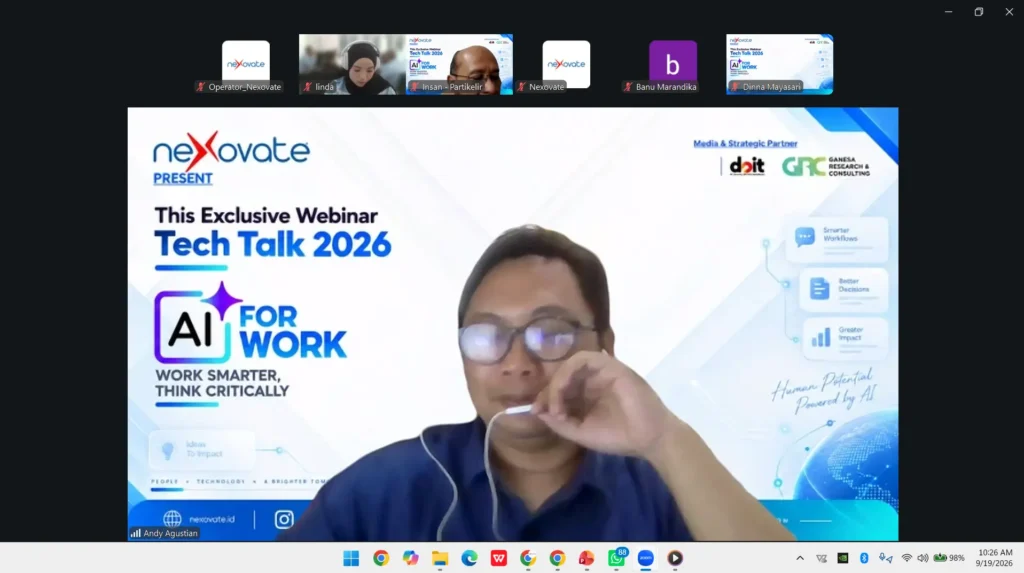Image resolution: width=1024 pixels, height=573 pixels.
Task: Click muted mic icon beside Dinna Mayasari
Action: point(735,87)
